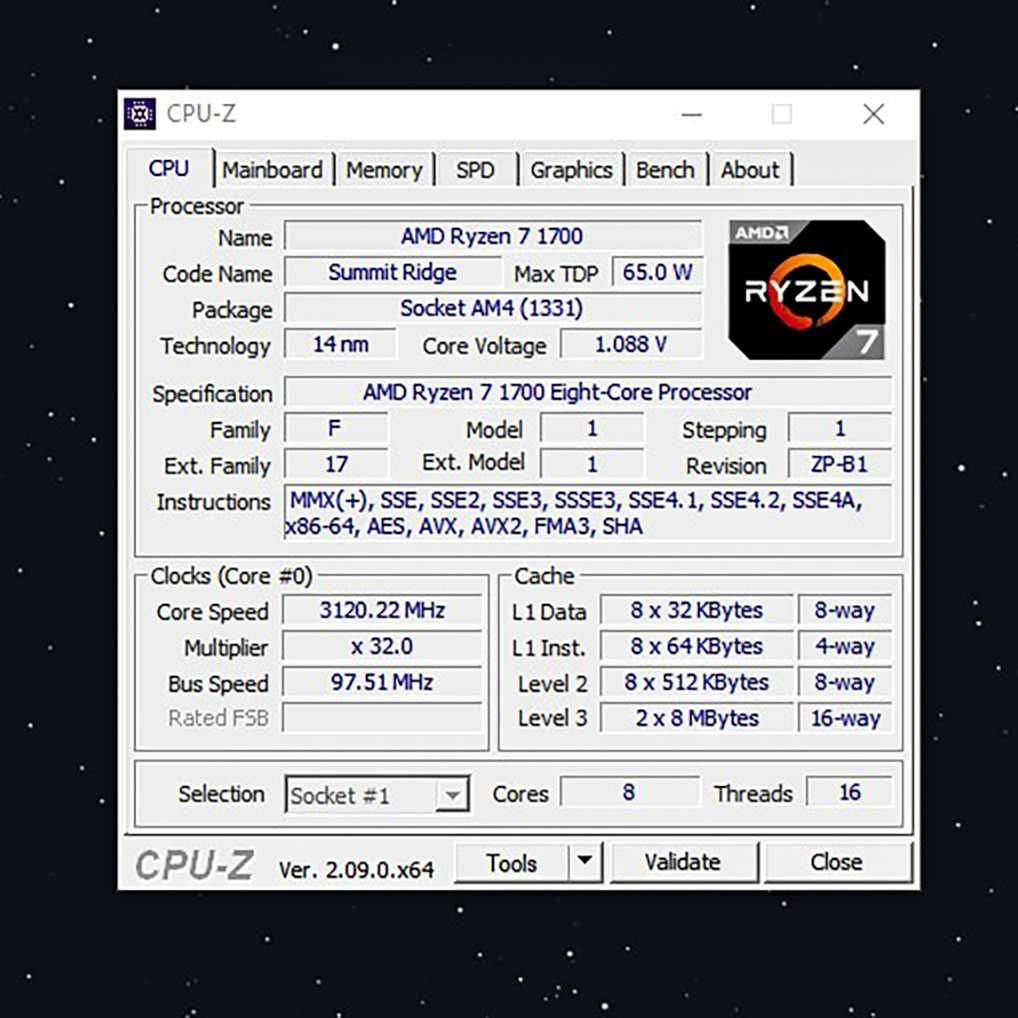The height and width of the screenshot is (1018, 1018).
Task: Click the Cores value 8
Action: pos(630,792)
